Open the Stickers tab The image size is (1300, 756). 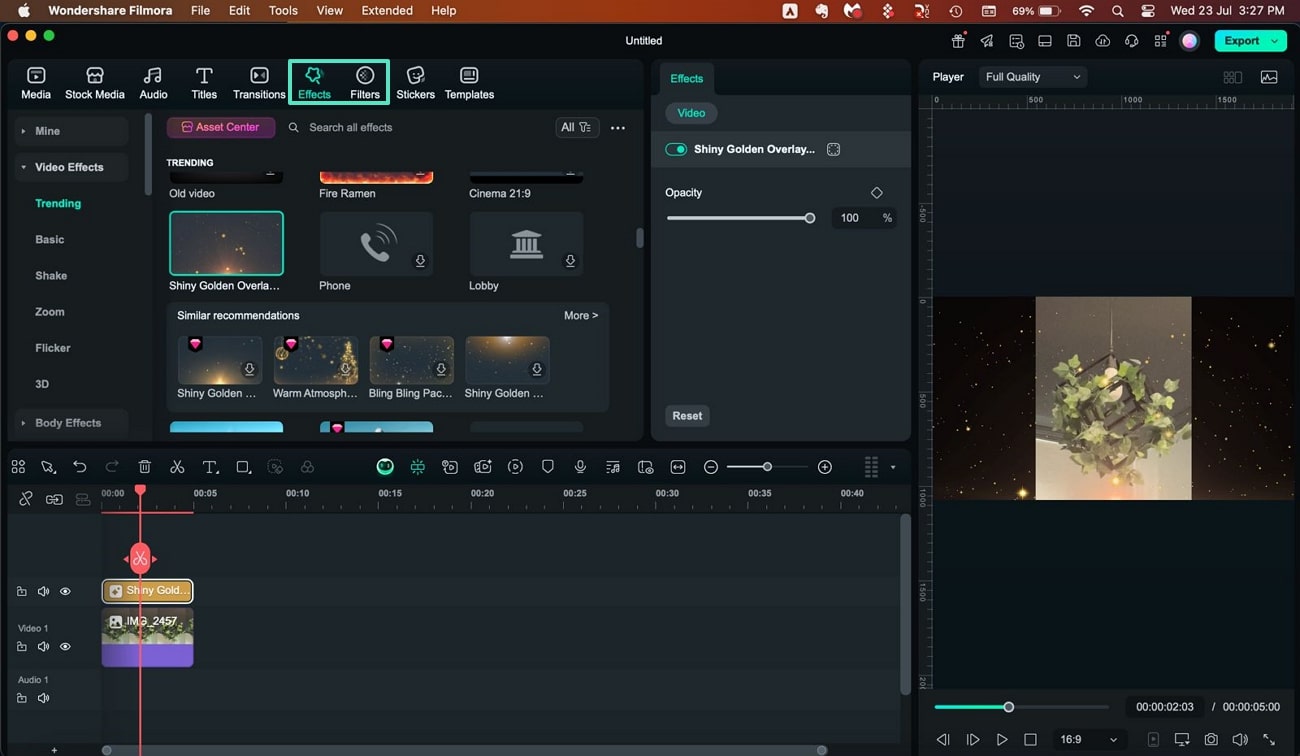click(415, 83)
